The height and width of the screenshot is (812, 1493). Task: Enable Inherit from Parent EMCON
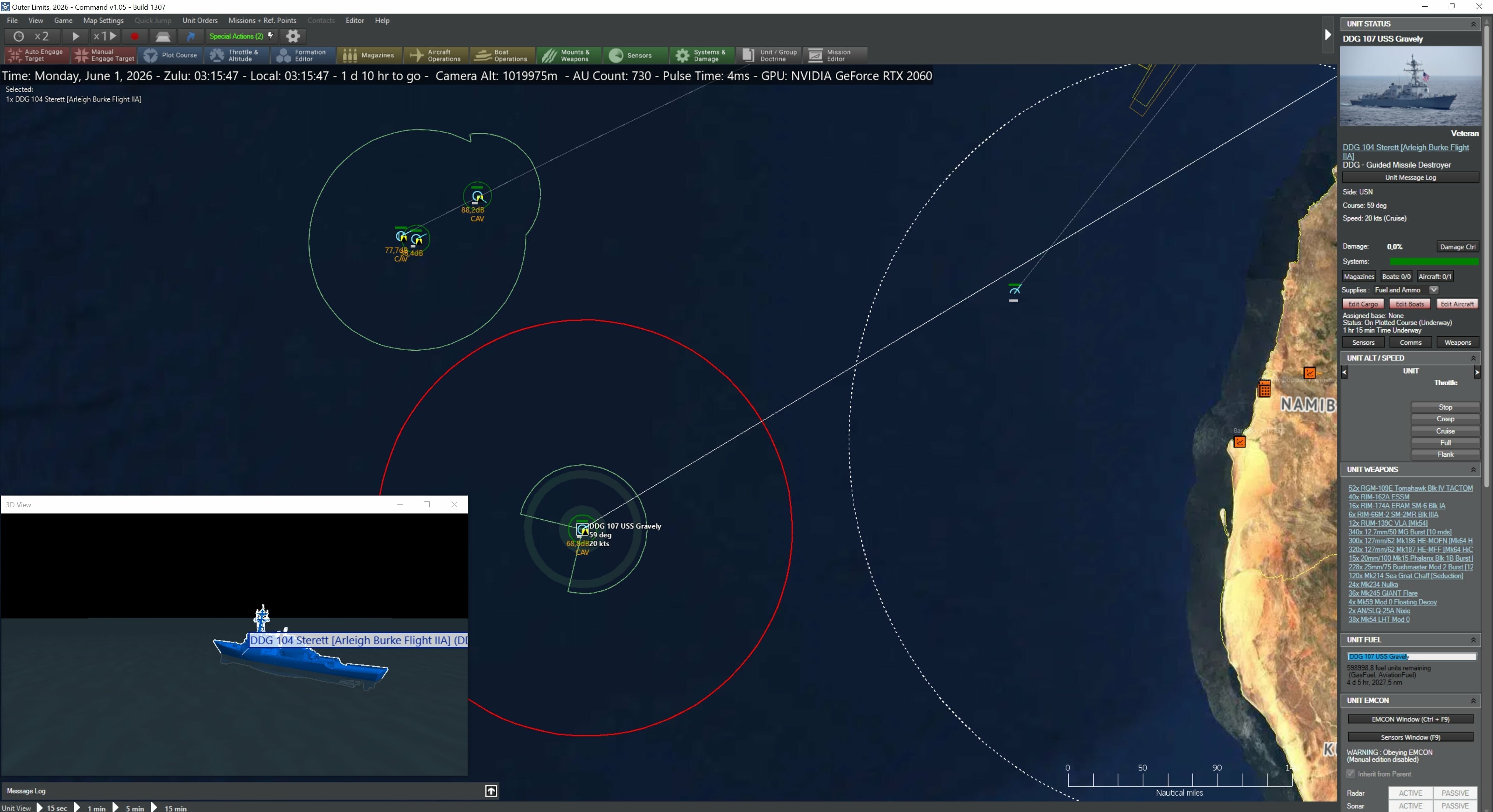pos(1350,773)
